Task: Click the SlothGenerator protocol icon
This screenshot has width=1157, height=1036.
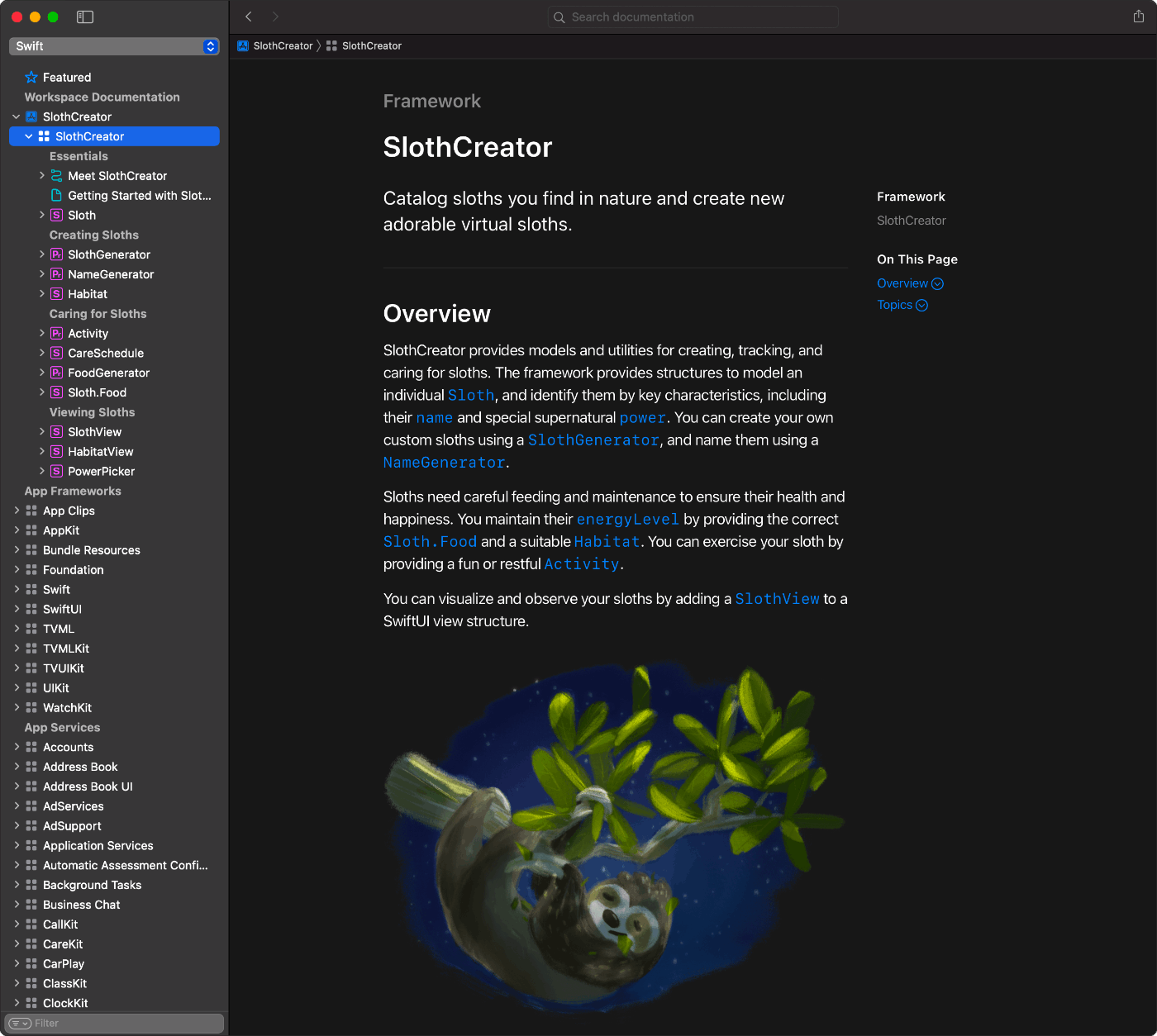Action: (x=56, y=254)
